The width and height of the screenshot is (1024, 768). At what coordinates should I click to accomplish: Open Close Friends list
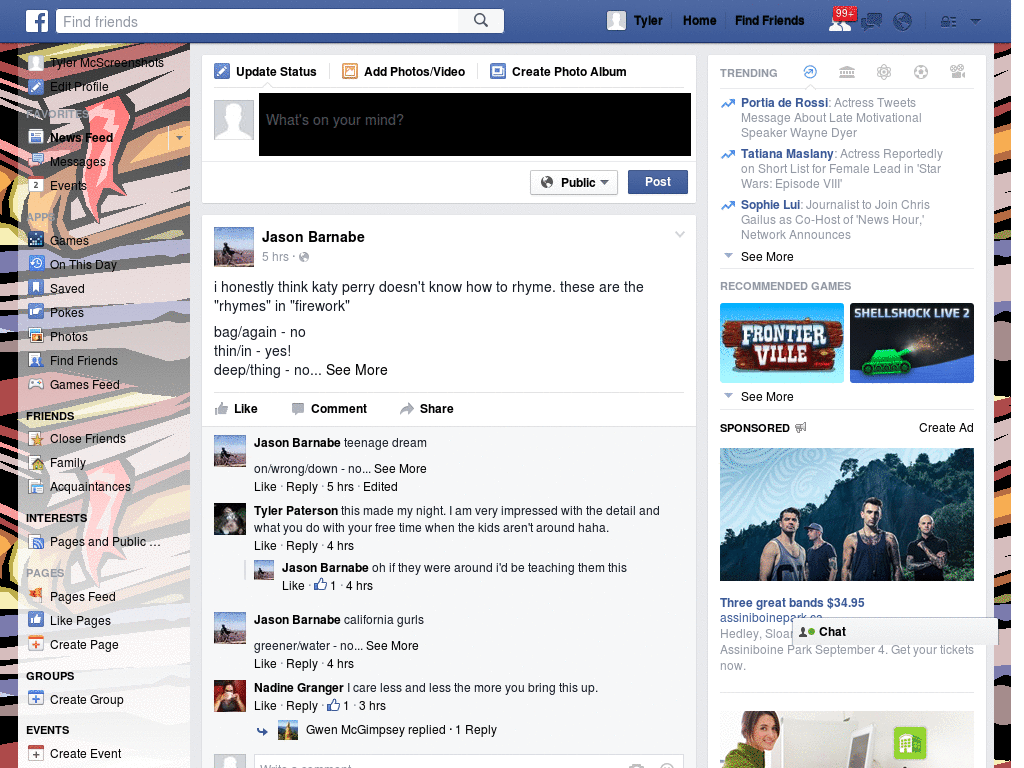88,439
